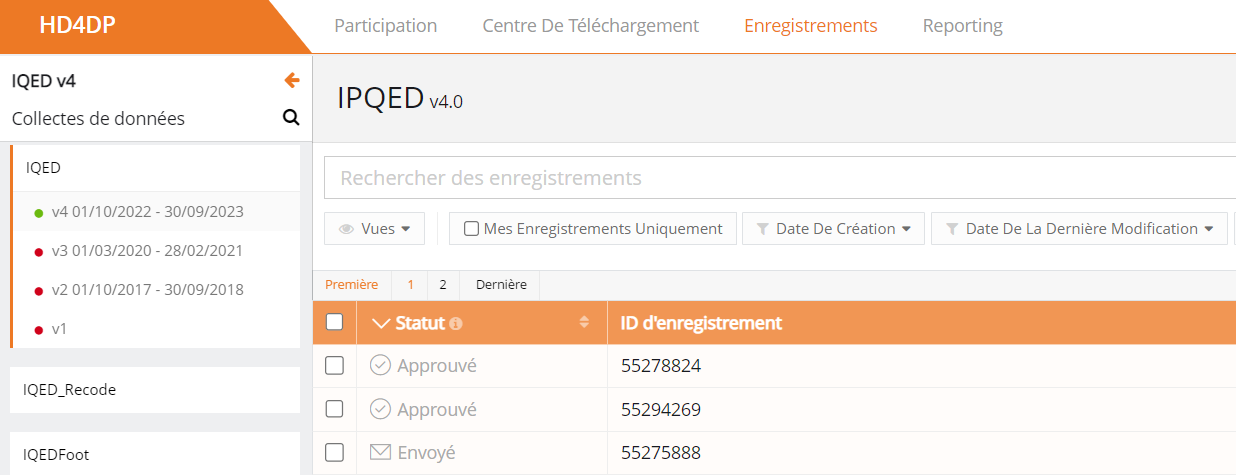Click the approved checkmark icon for record 55278824
Viewport: 1236px width, 475px height.
point(380,366)
